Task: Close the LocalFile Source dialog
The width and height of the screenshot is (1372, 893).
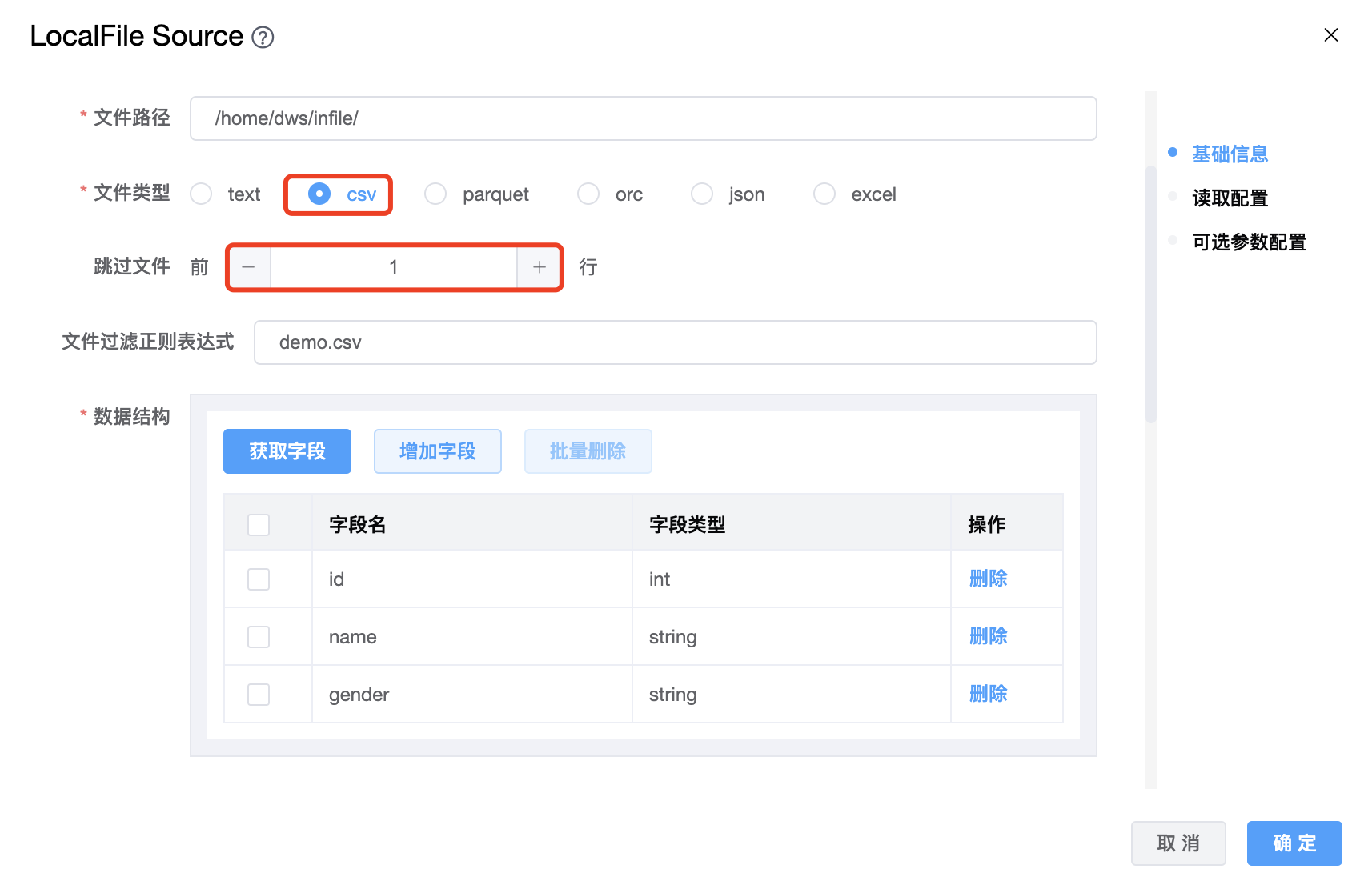Action: click(x=1330, y=35)
